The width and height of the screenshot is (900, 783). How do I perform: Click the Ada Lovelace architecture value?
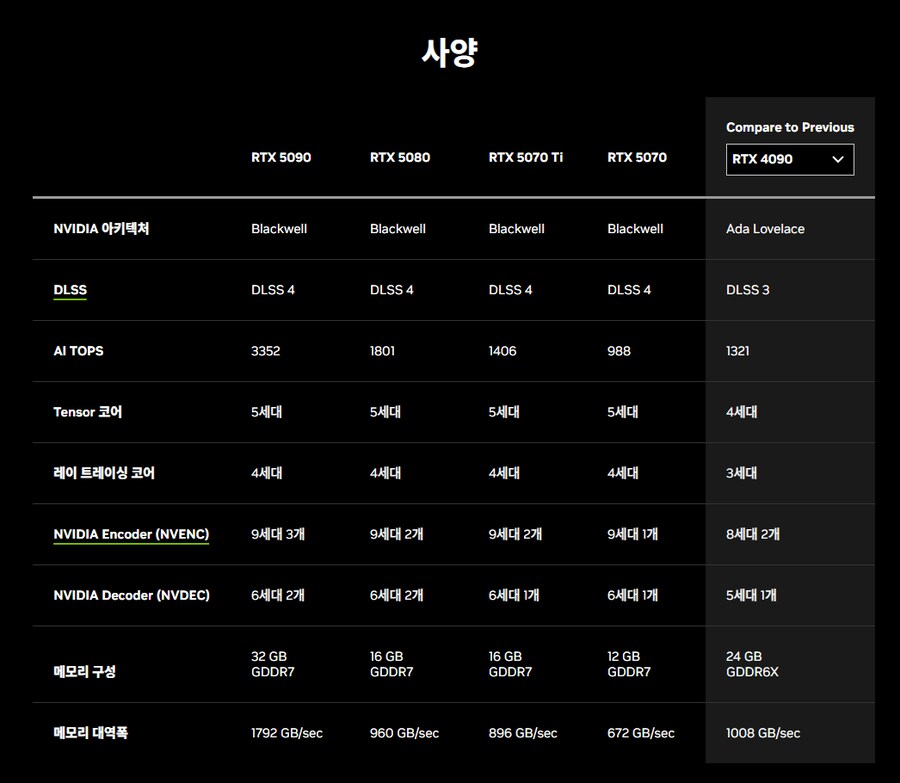pos(765,228)
